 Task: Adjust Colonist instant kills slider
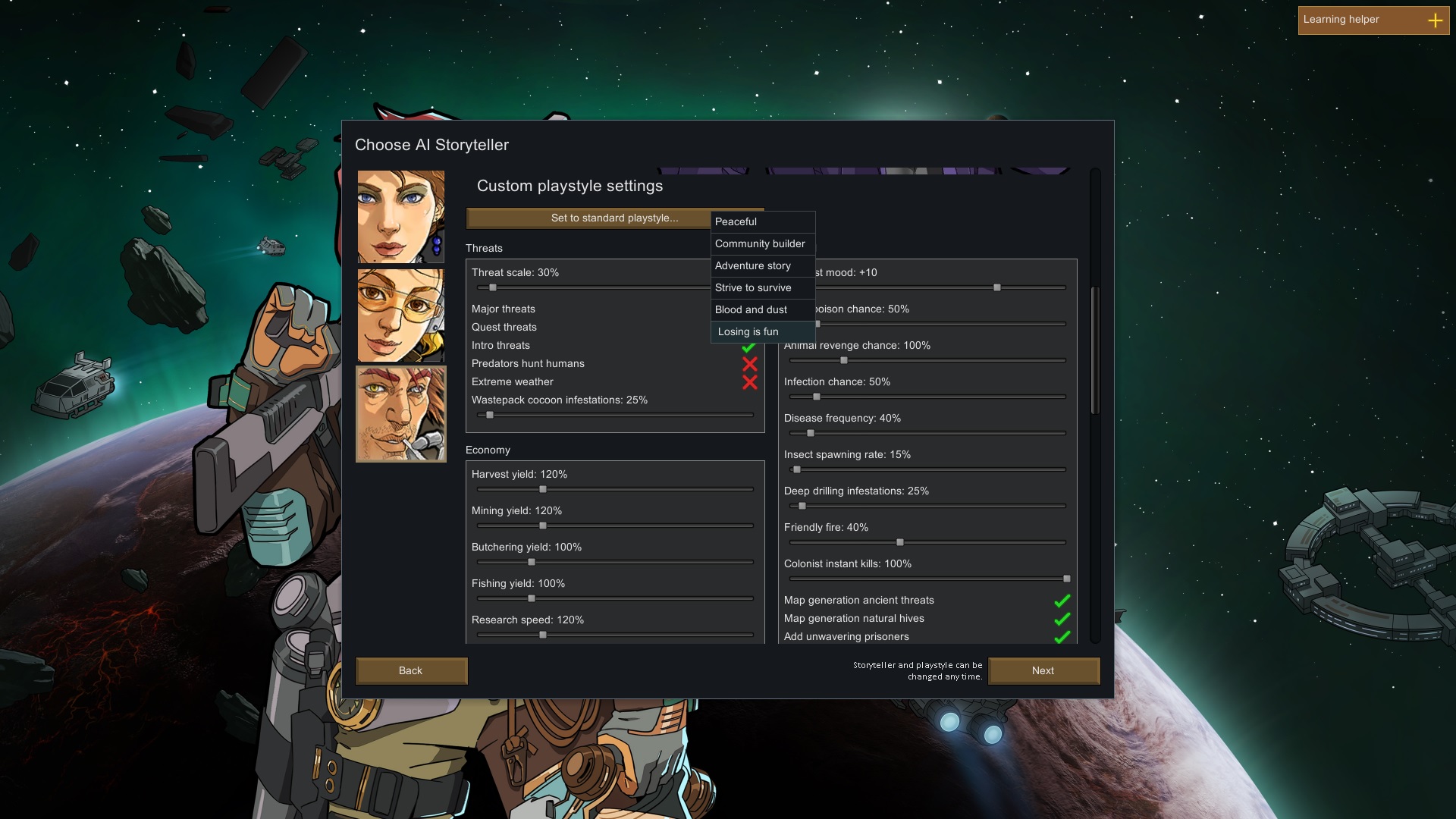tap(927, 579)
